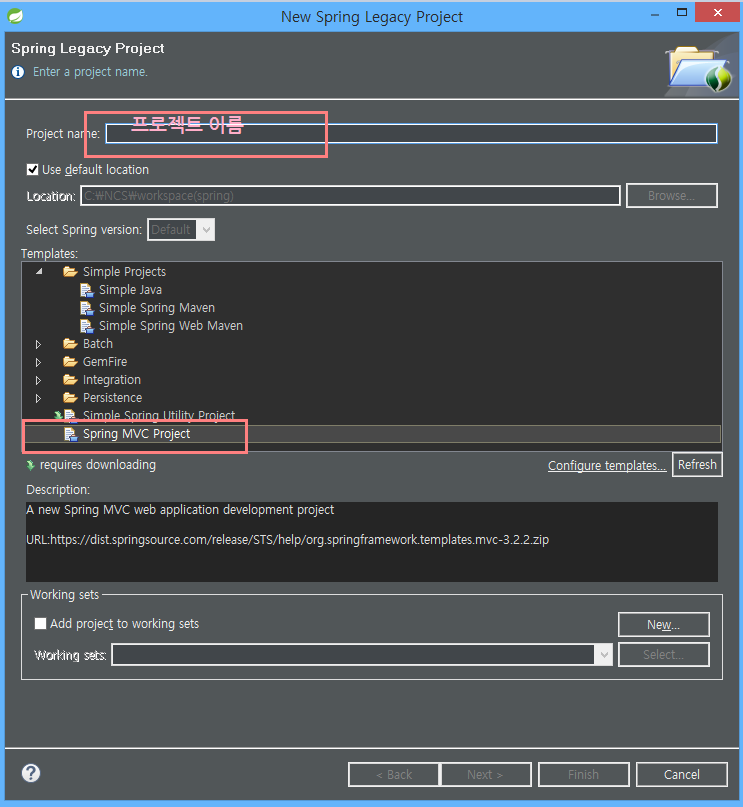Maximize the New Spring Legacy Project window

click(682, 13)
